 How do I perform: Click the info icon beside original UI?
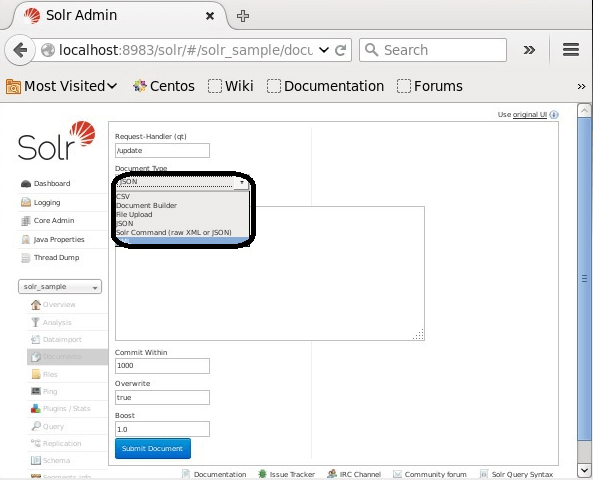pyautogui.click(x=554, y=115)
